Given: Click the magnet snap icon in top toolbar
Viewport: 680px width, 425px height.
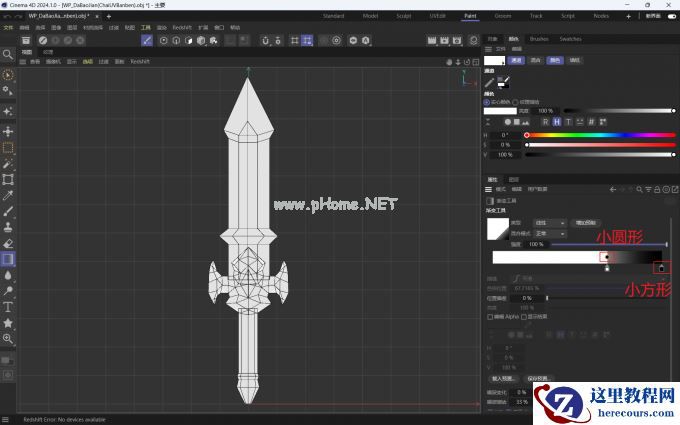Looking at the screenshot, I should point(265,40).
